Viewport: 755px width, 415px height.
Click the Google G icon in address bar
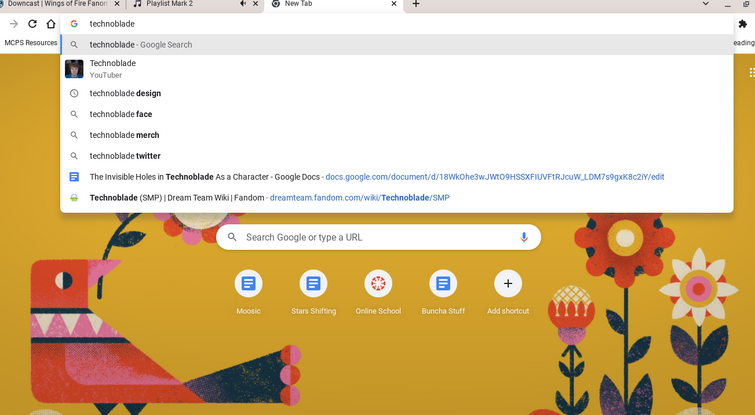[x=74, y=24]
